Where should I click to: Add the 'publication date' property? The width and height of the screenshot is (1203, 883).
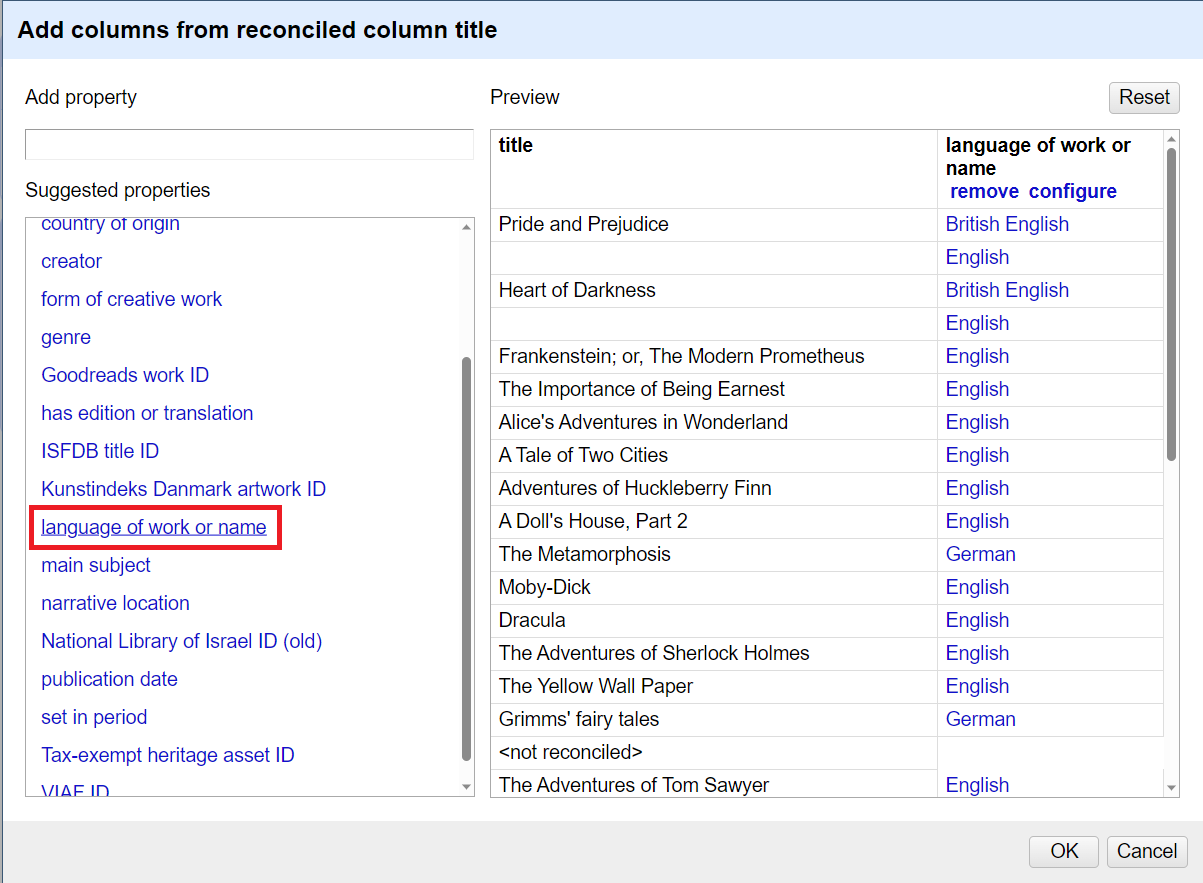point(109,679)
